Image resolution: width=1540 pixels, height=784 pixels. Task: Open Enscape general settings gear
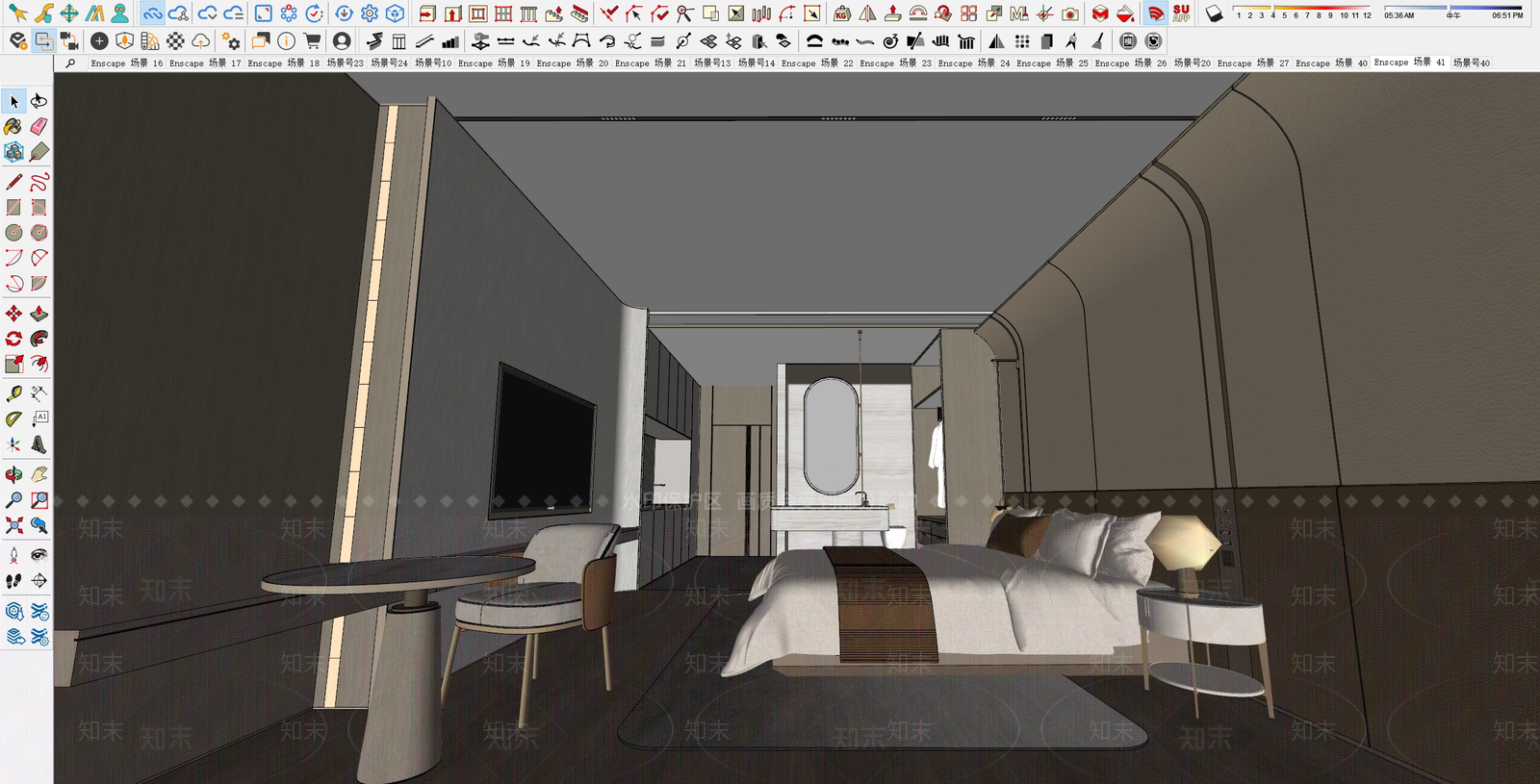point(231,41)
